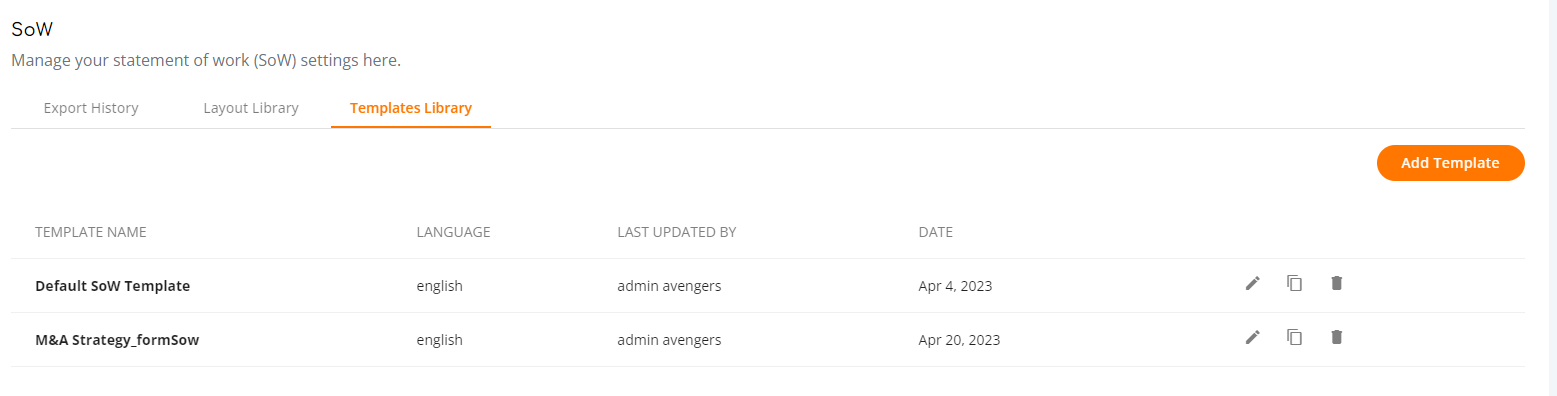1557x396 pixels.
Task: Delete the Default SoW Template
Action: click(1336, 284)
